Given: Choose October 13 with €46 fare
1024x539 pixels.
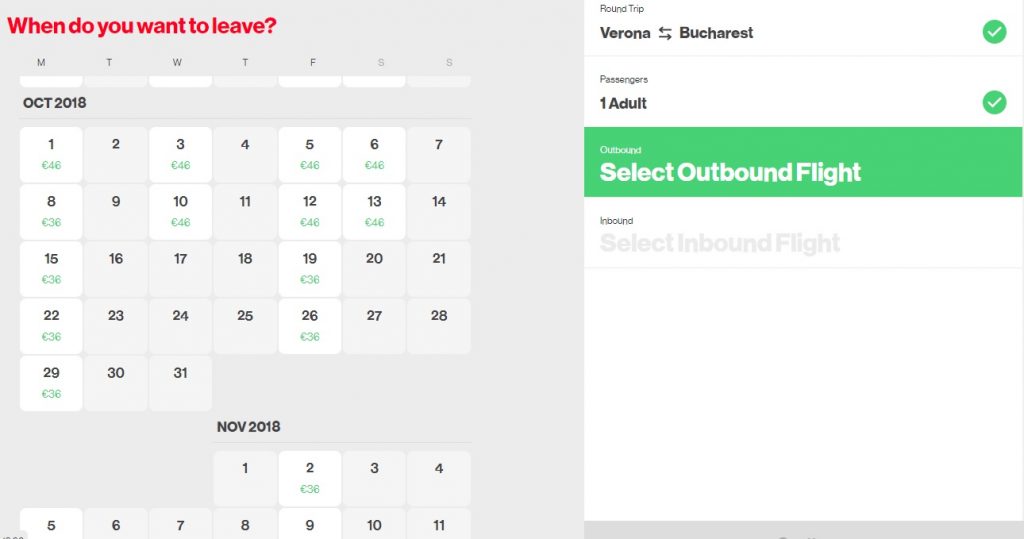Looking at the screenshot, I should click(374, 211).
